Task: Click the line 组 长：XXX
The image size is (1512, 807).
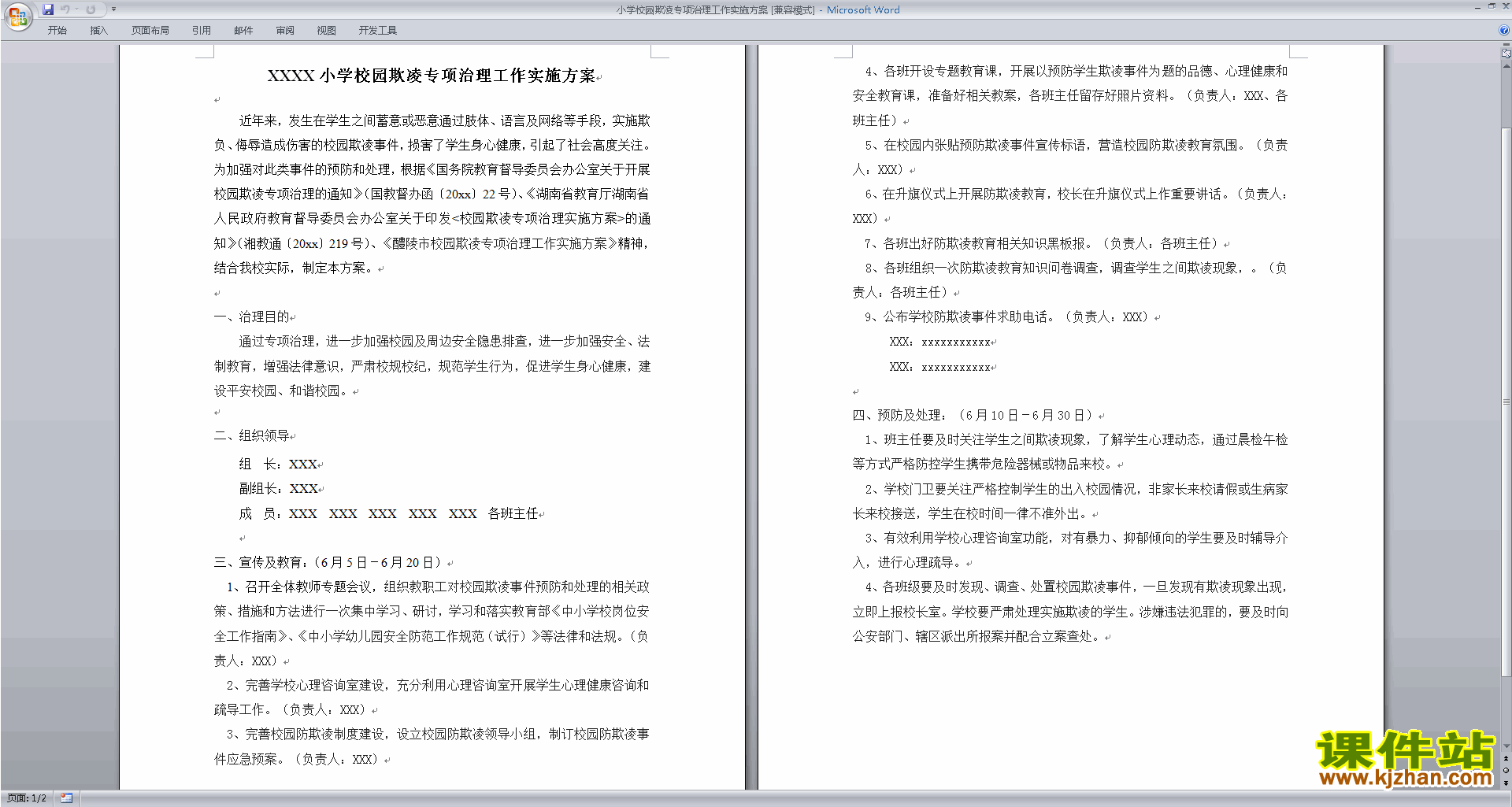Action: pyautogui.click(x=278, y=465)
